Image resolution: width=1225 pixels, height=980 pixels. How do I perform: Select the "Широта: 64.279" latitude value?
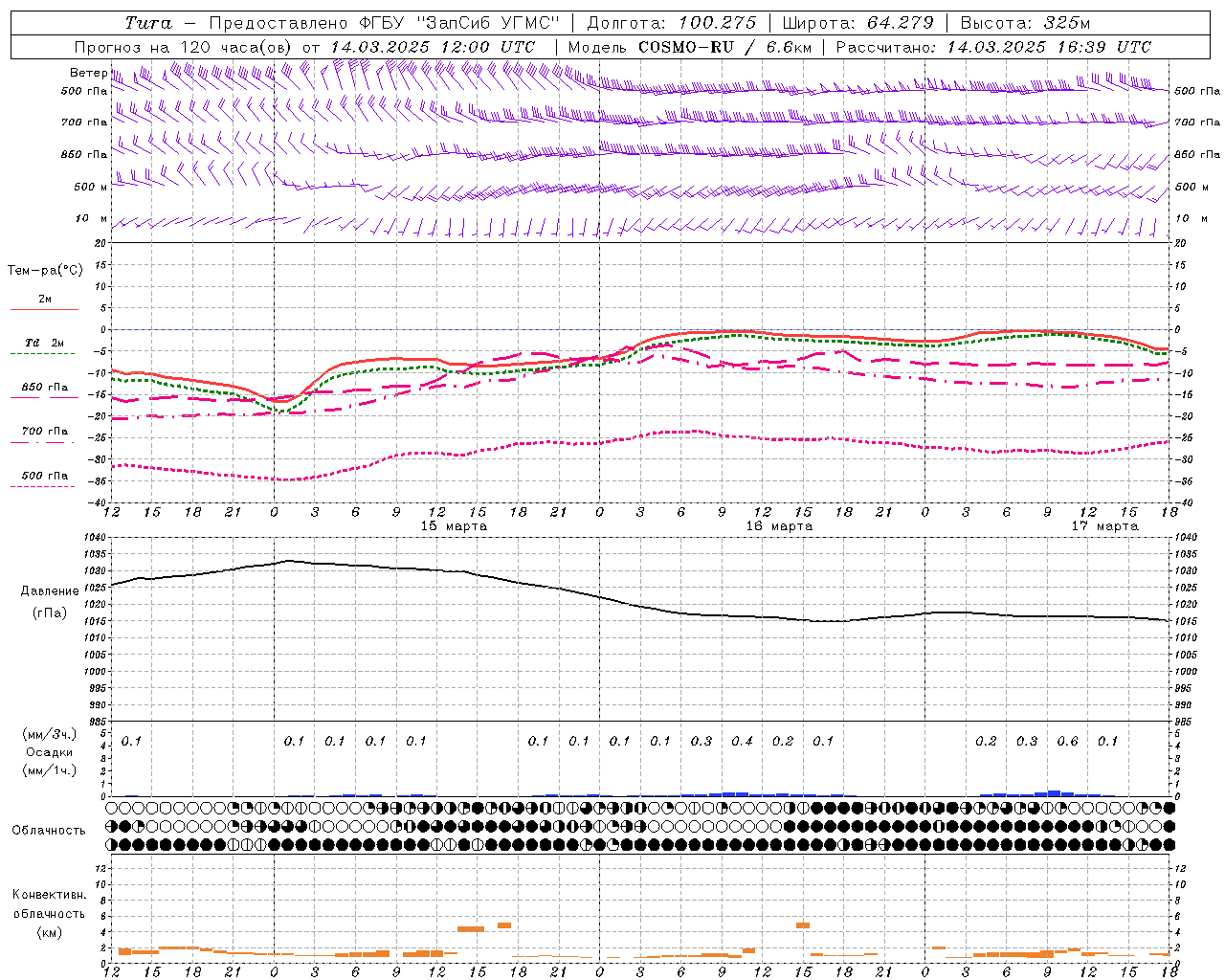click(857, 23)
